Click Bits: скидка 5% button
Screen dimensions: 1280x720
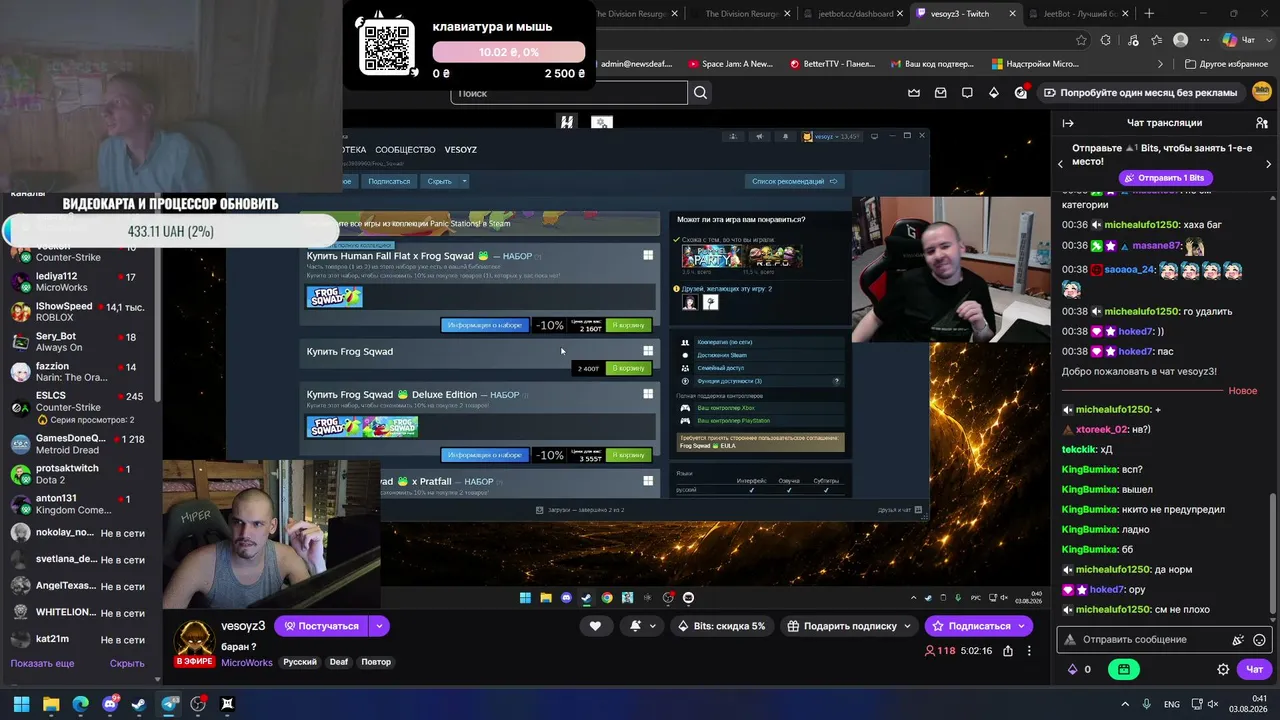pos(721,626)
